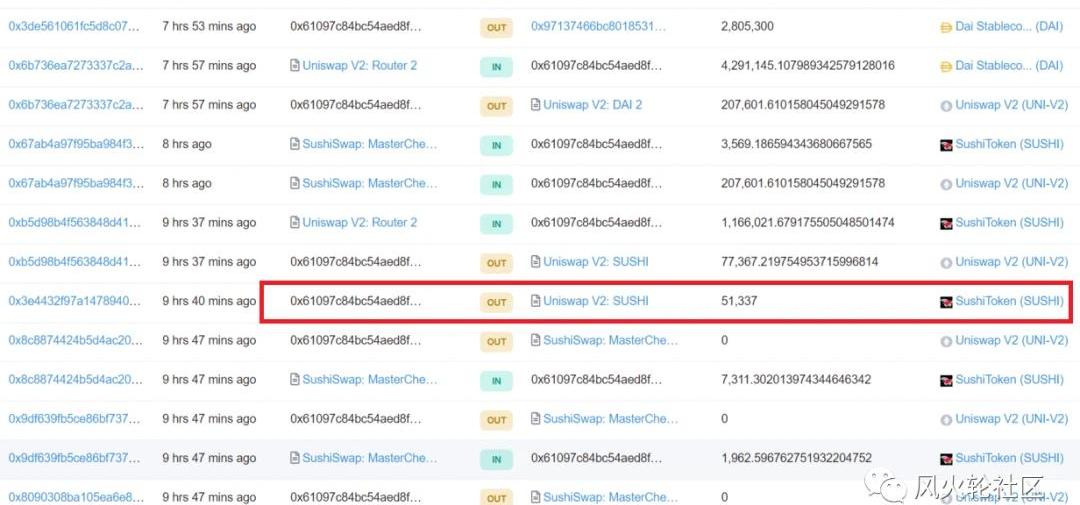Click the contract icon beside Uniswap V2: Router 2 in the 1,166,021 row
1080x505 pixels.
pyautogui.click(x=295, y=223)
